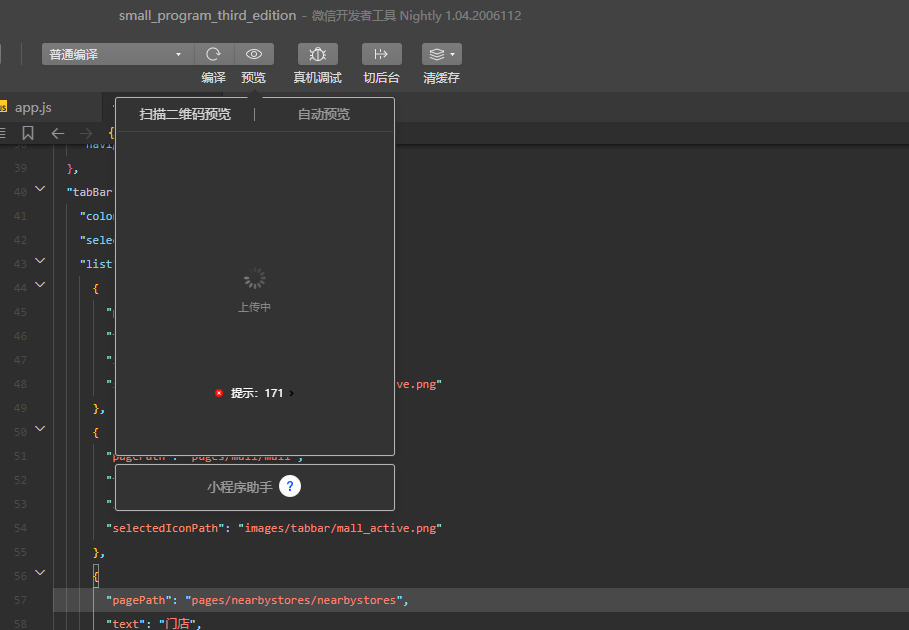909x630 pixels.
Task: Open the 普通编译 compile mode dropdown
Action: [118, 54]
